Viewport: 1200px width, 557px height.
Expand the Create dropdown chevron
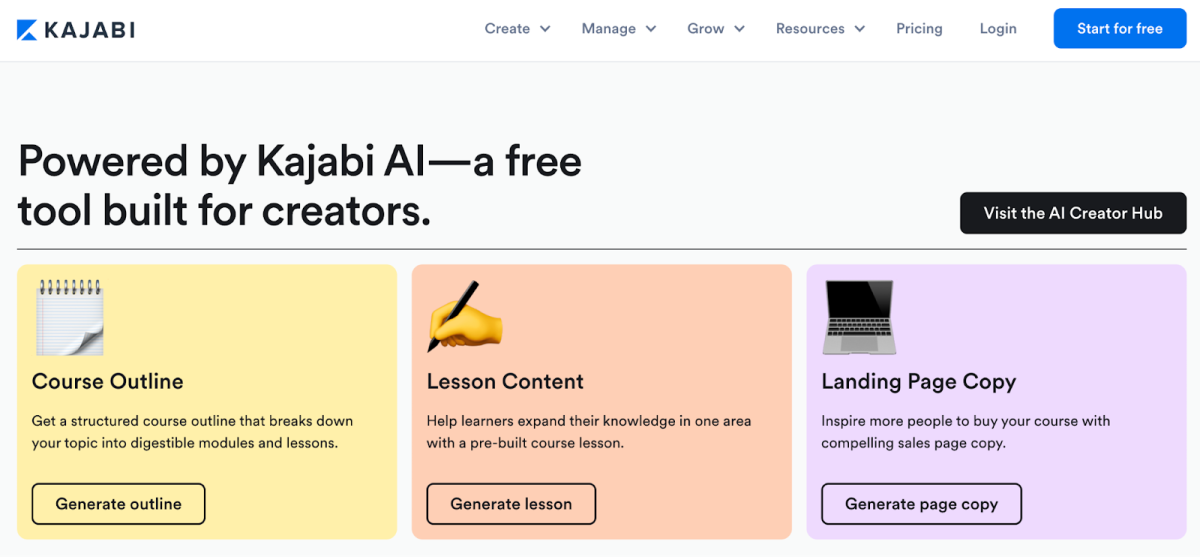[545, 29]
